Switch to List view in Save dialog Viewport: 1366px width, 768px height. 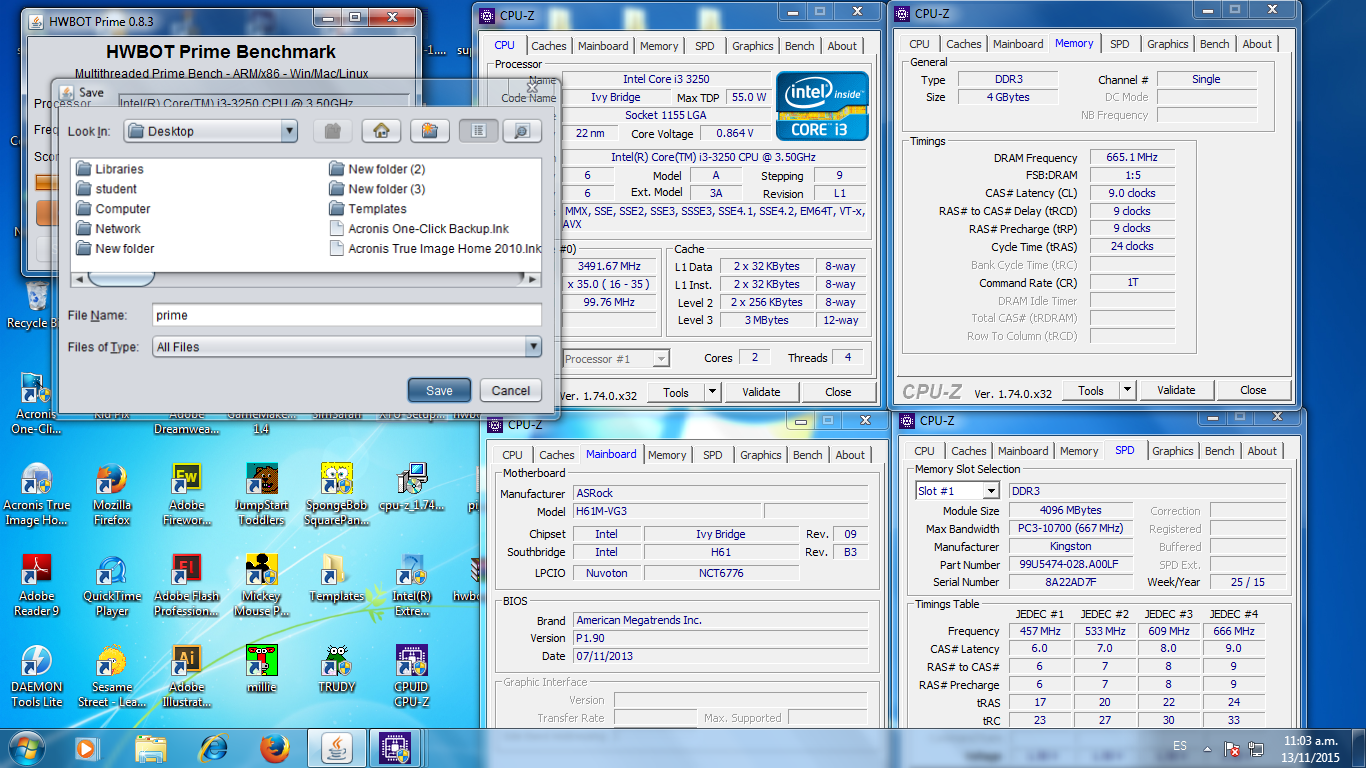point(479,131)
